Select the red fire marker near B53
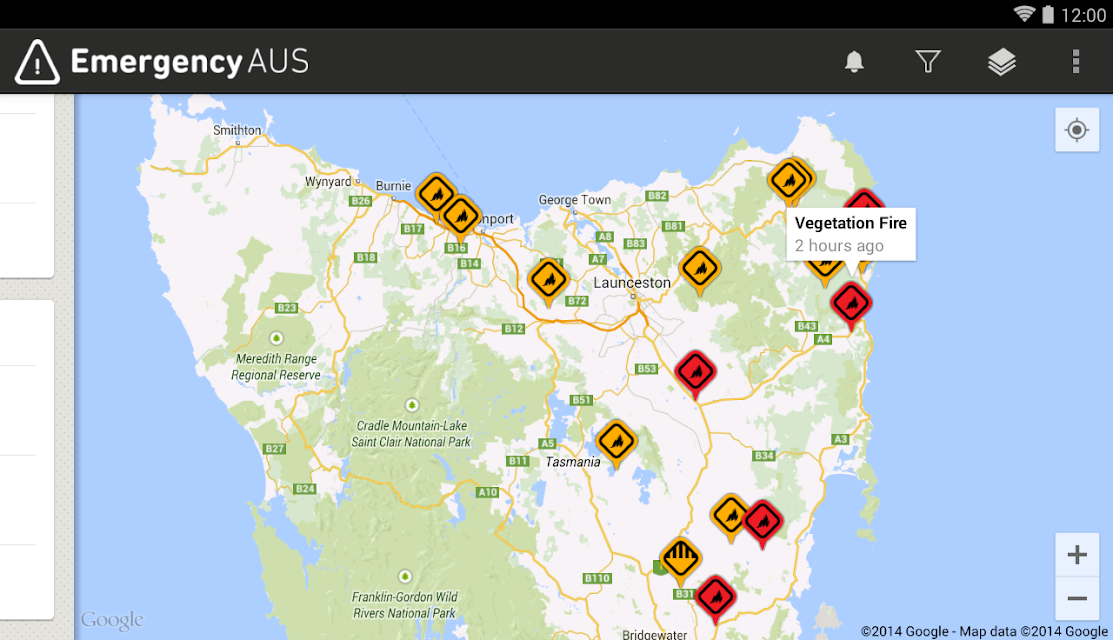1113x640 pixels. [x=695, y=372]
